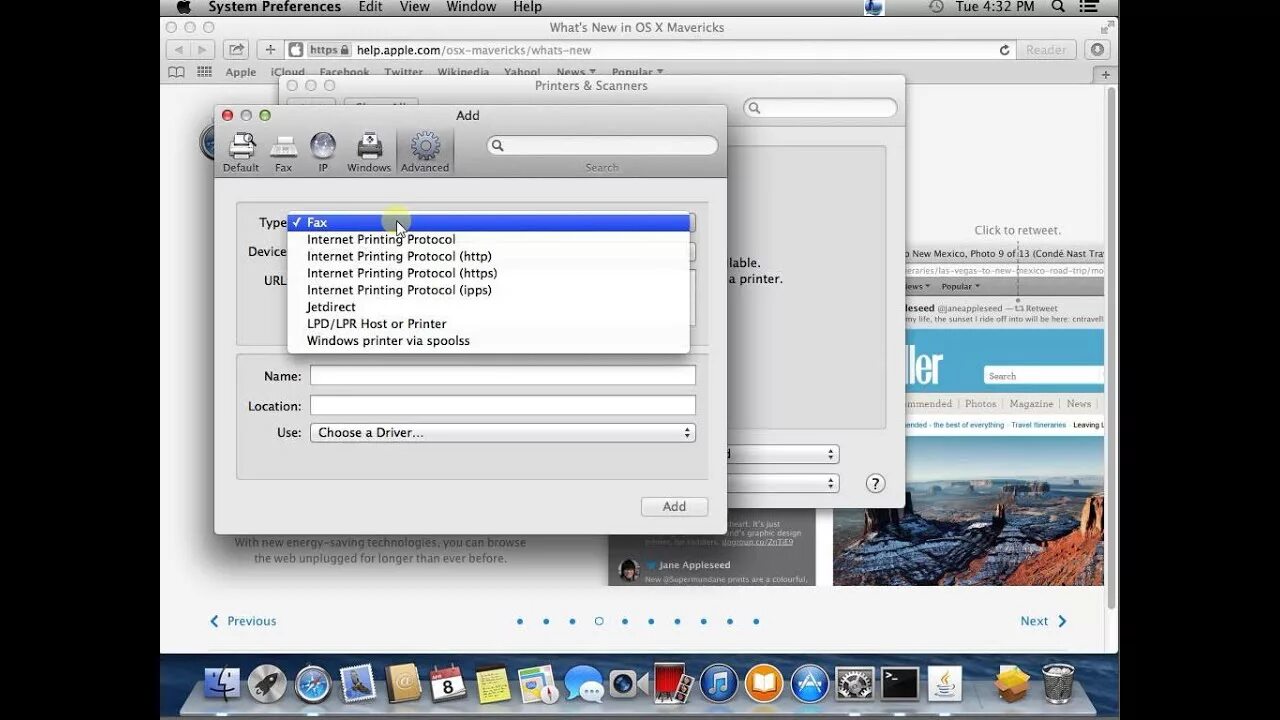Viewport: 1280px width, 720px height.
Task: Choose Internet Printing Protocol (ipps)
Action: point(489,290)
